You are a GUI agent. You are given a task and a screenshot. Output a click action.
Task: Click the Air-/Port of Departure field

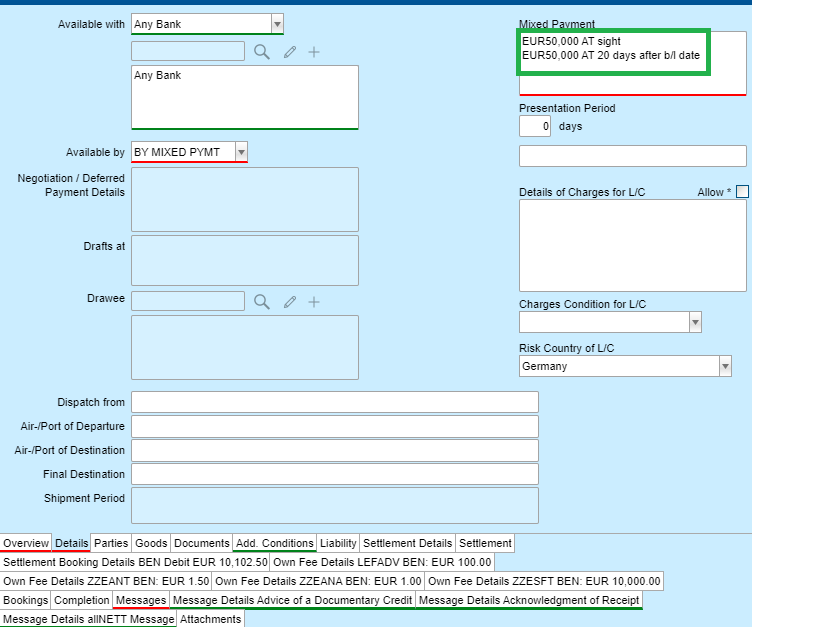(x=335, y=426)
